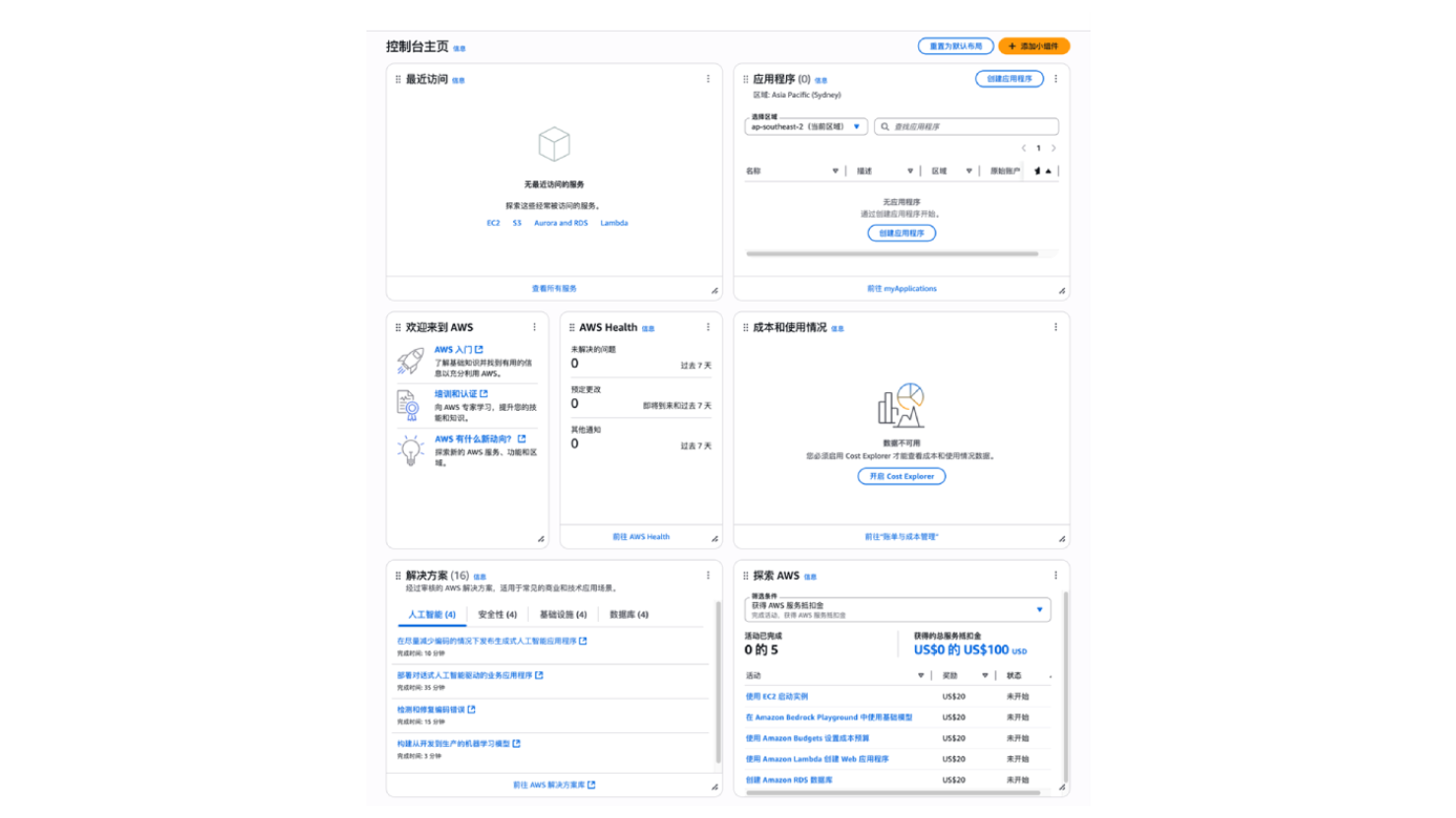
Task: Open the 名称 column sort dropdown arrow
Action: tap(835, 171)
